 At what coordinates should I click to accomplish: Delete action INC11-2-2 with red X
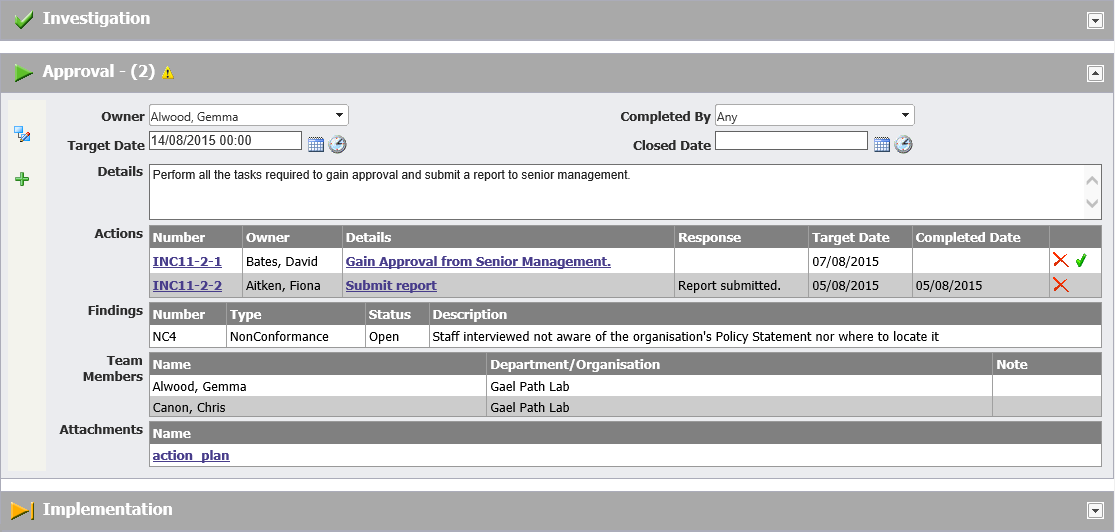point(1061,285)
